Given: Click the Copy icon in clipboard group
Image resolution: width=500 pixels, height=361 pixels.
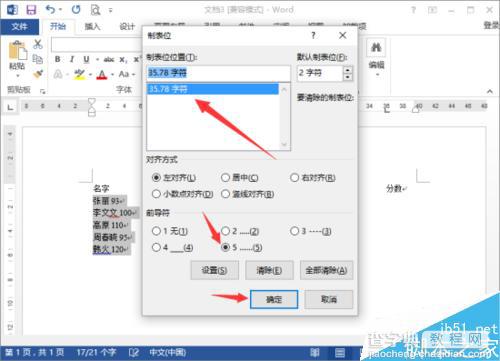Looking at the screenshot, I should pos(38,59).
